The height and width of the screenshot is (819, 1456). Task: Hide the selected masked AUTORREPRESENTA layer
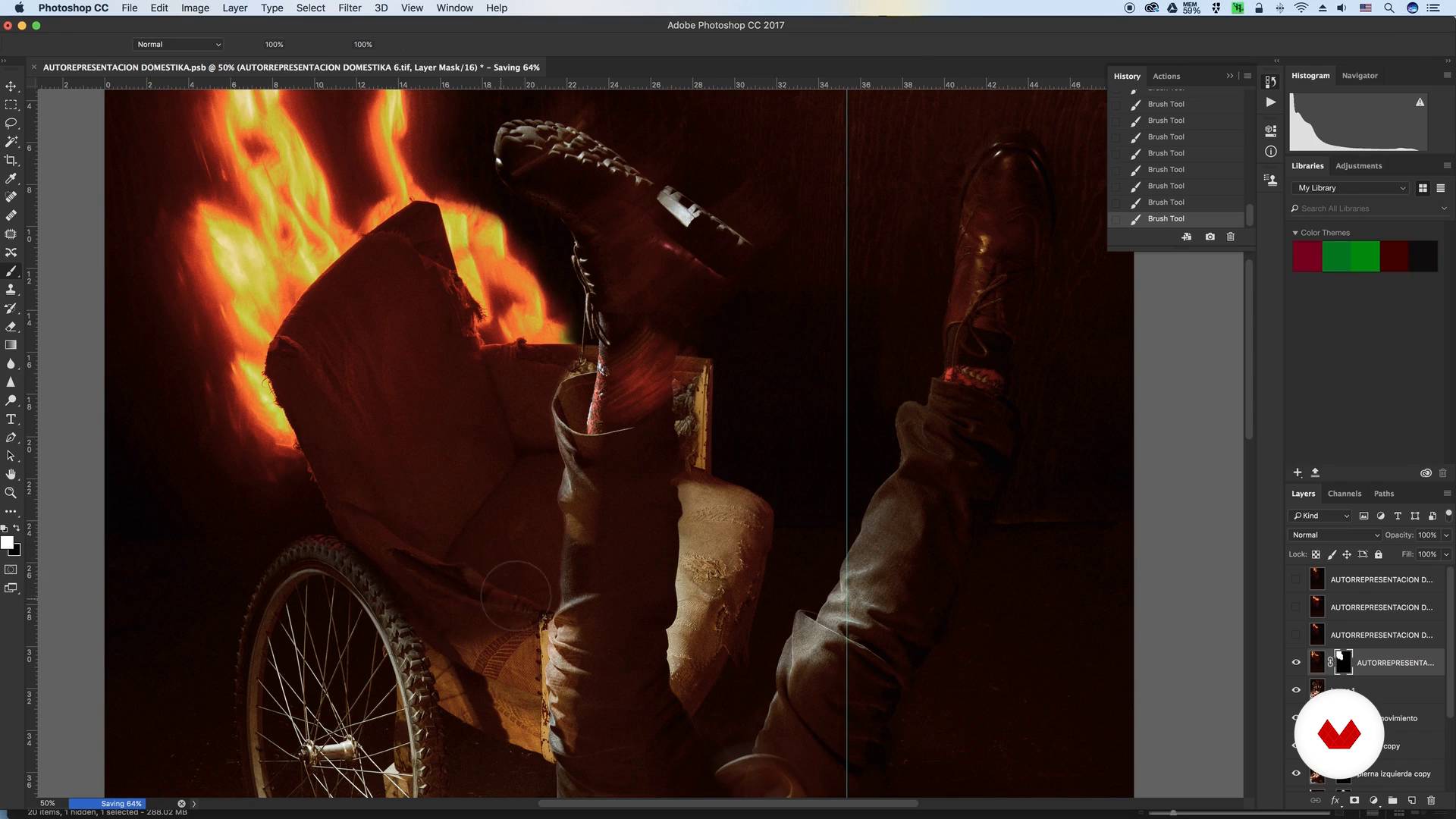coord(1296,662)
